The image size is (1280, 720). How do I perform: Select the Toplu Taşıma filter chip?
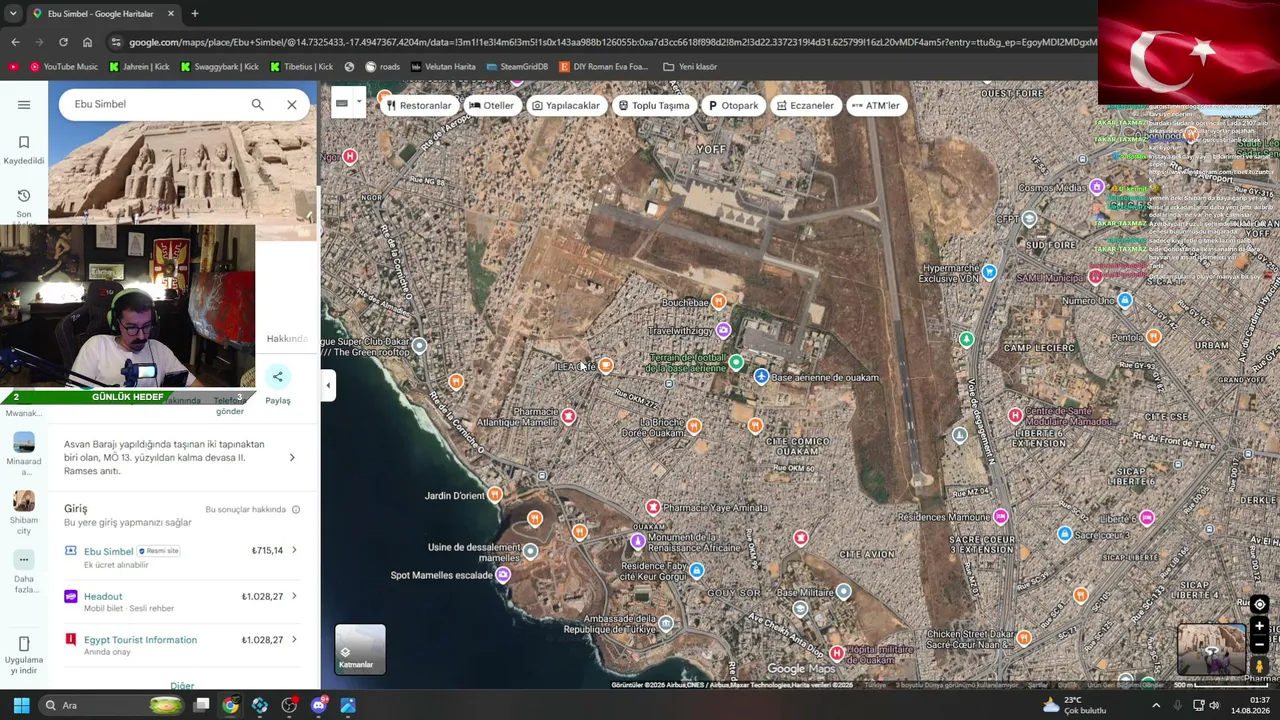tap(654, 105)
